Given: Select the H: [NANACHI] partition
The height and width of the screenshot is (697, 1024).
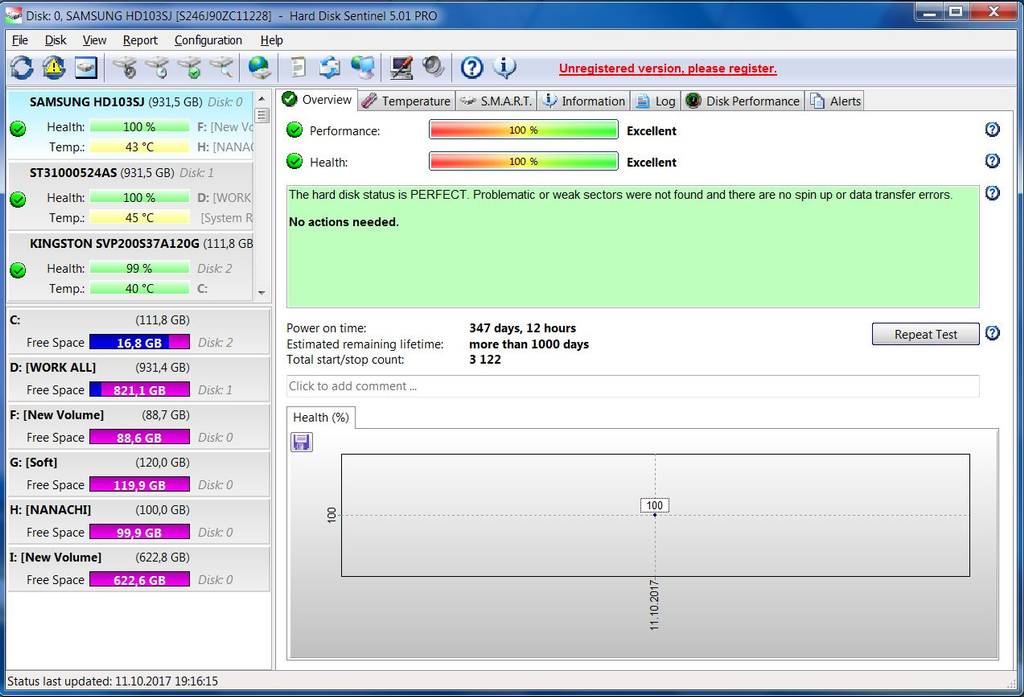Looking at the screenshot, I should click(138, 521).
